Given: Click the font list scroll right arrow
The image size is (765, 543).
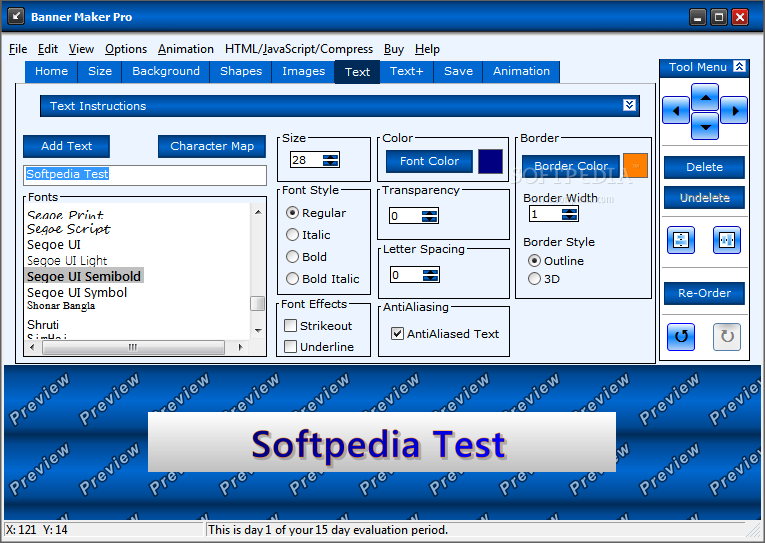Looking at the screenshot, I should point(241,347).
